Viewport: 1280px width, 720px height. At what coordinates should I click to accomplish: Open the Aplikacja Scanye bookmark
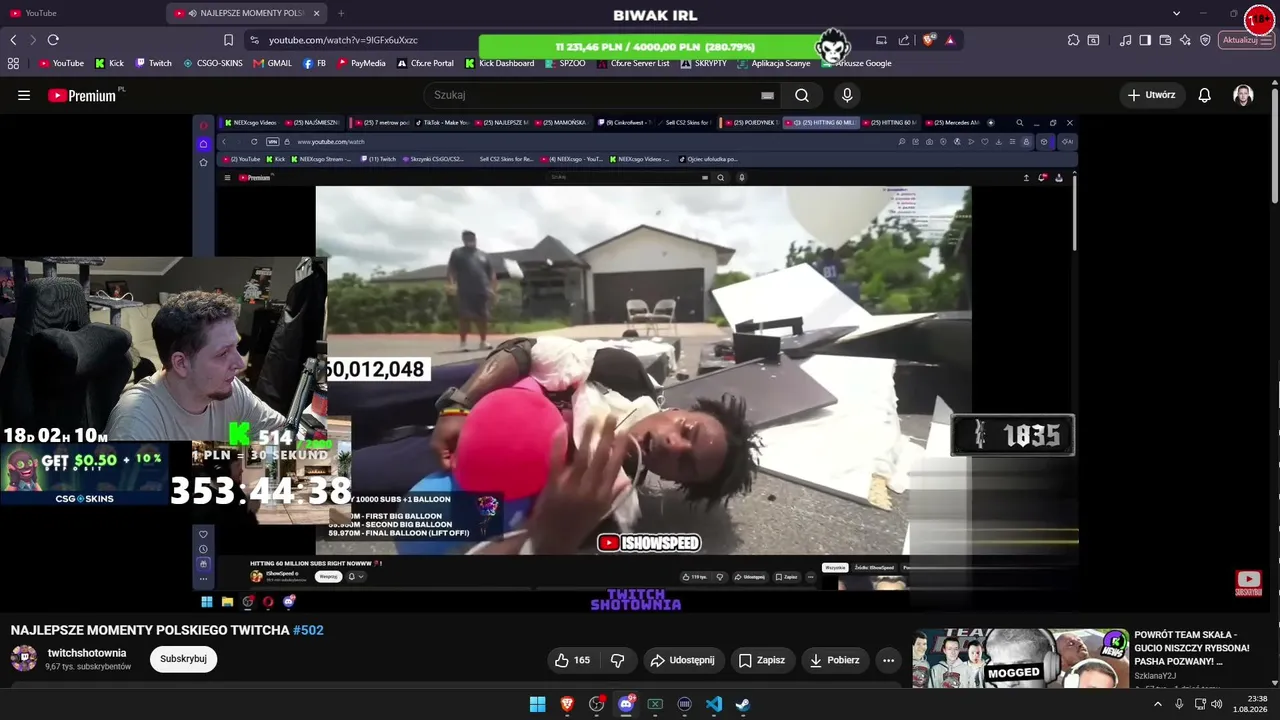tap(774, 63)
